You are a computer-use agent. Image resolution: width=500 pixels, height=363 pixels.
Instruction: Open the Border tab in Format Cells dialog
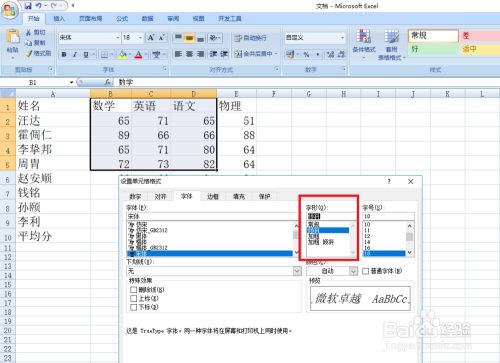(x=213, y=197)
